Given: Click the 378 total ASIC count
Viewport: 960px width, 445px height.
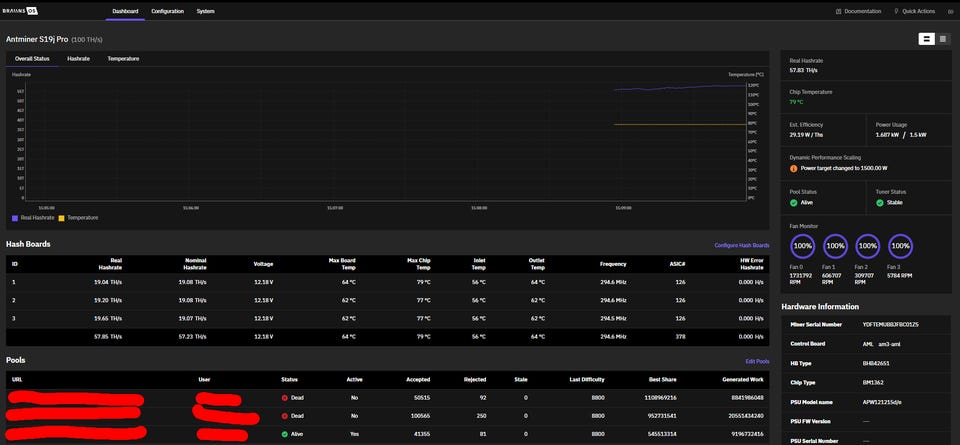Looking at the screenshot, I should (680, 337).
